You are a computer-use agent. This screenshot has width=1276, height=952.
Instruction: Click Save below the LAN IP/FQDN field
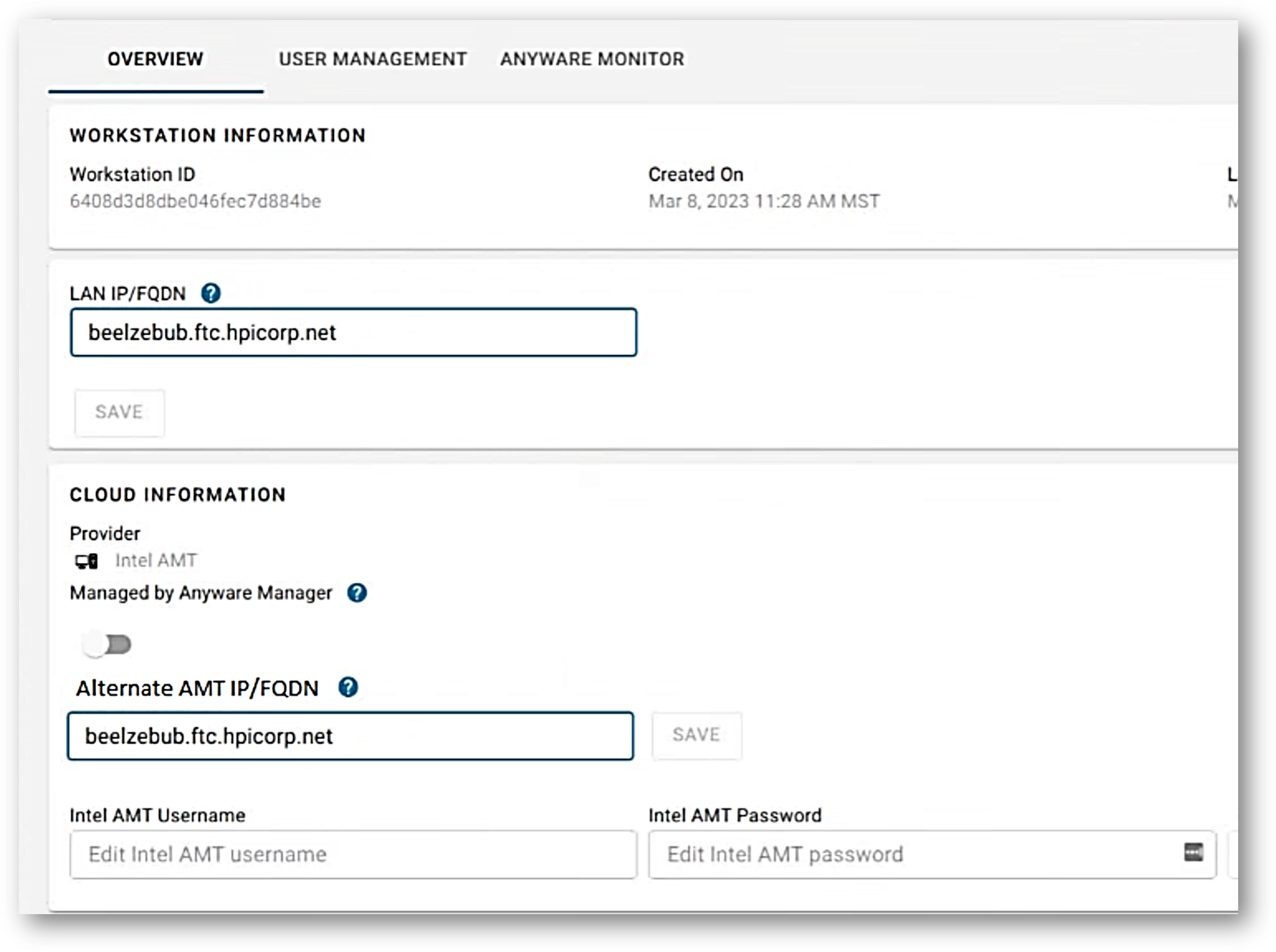[119, 412]
